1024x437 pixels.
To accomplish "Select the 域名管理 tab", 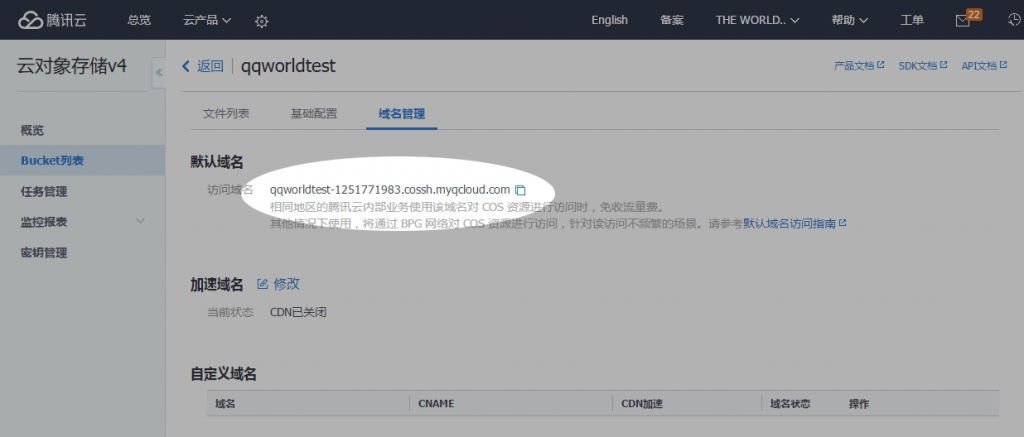I will 401,113.
